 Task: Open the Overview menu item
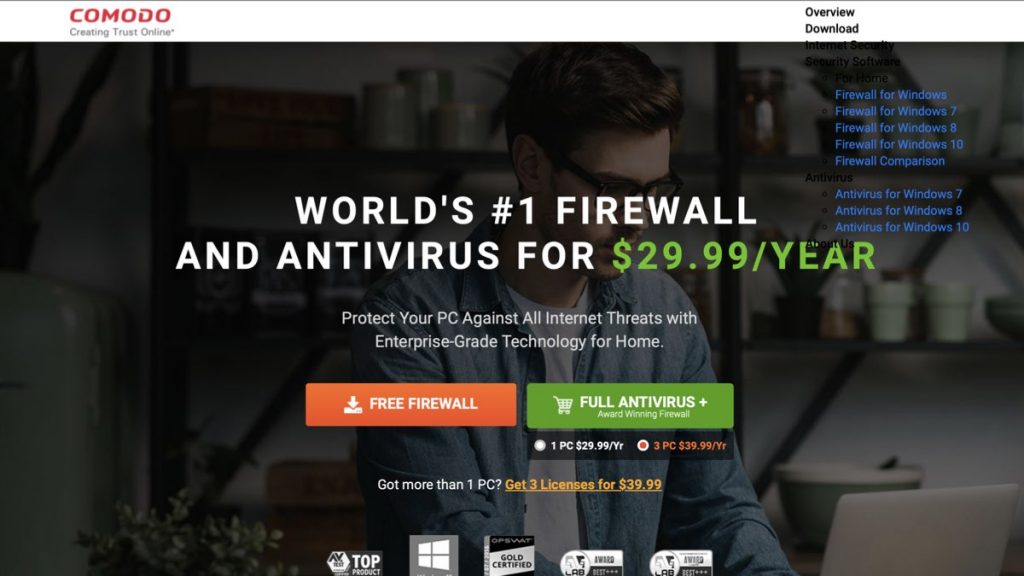tap(829, 12)
